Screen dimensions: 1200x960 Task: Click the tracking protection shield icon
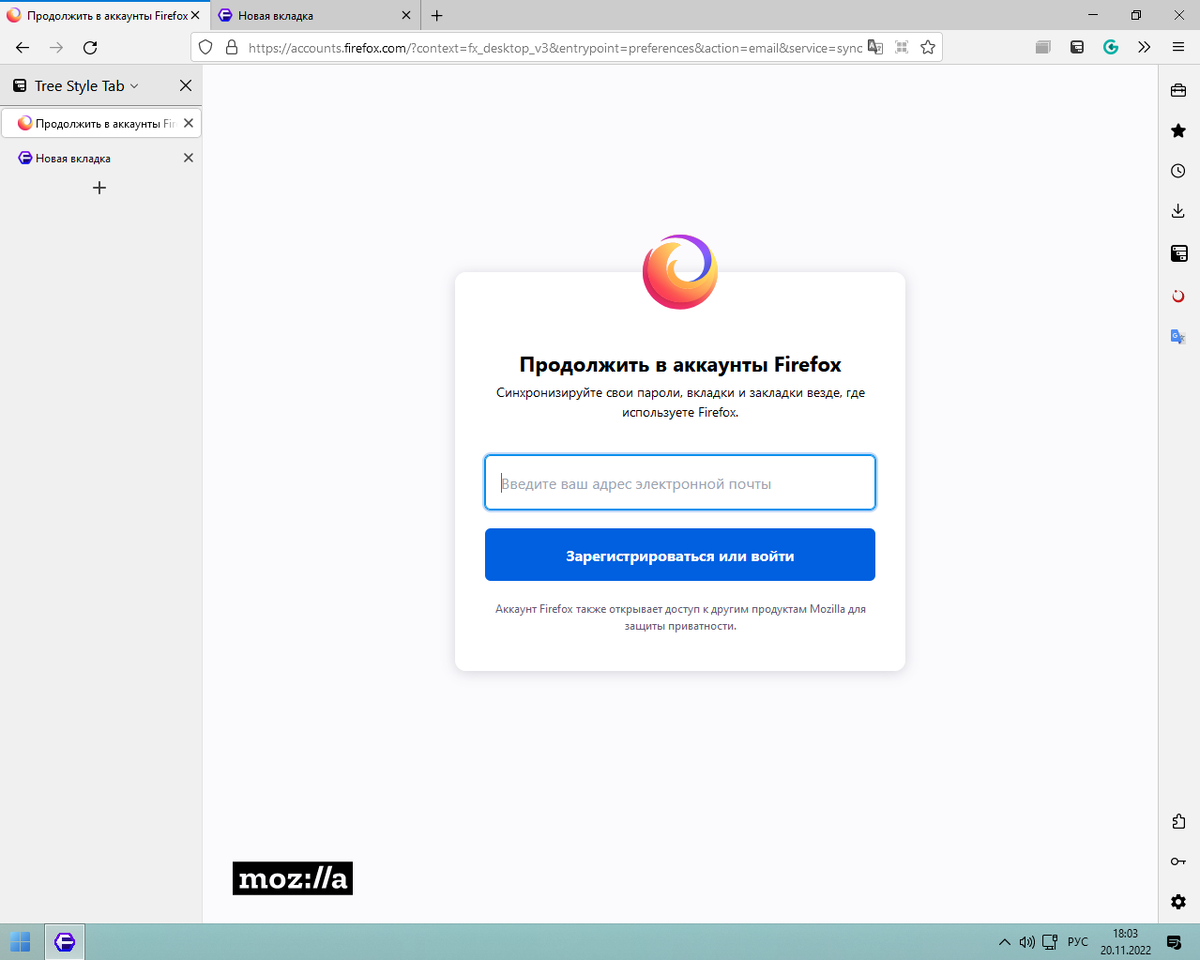(x=206, y=47)
